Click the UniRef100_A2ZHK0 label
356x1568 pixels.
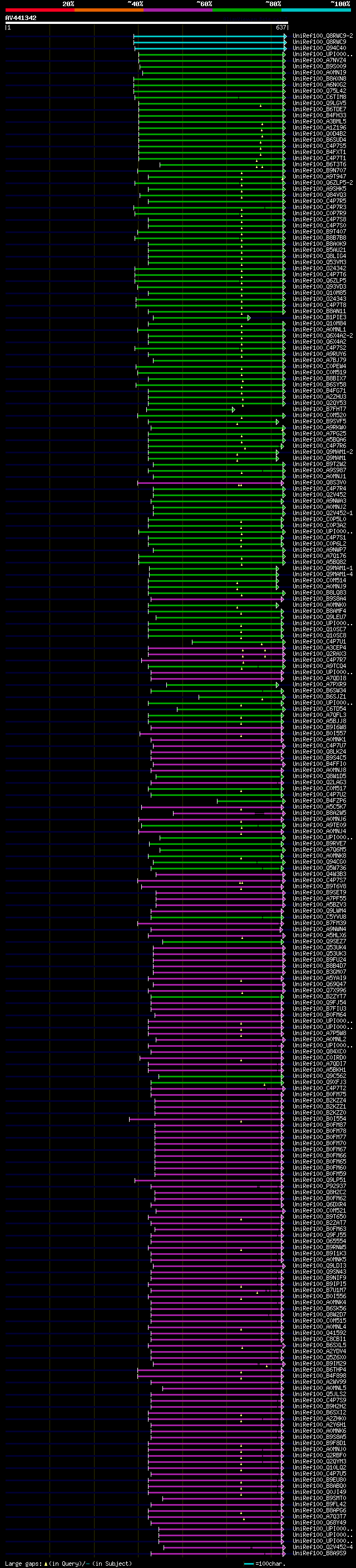click(x=319, y=1418)
